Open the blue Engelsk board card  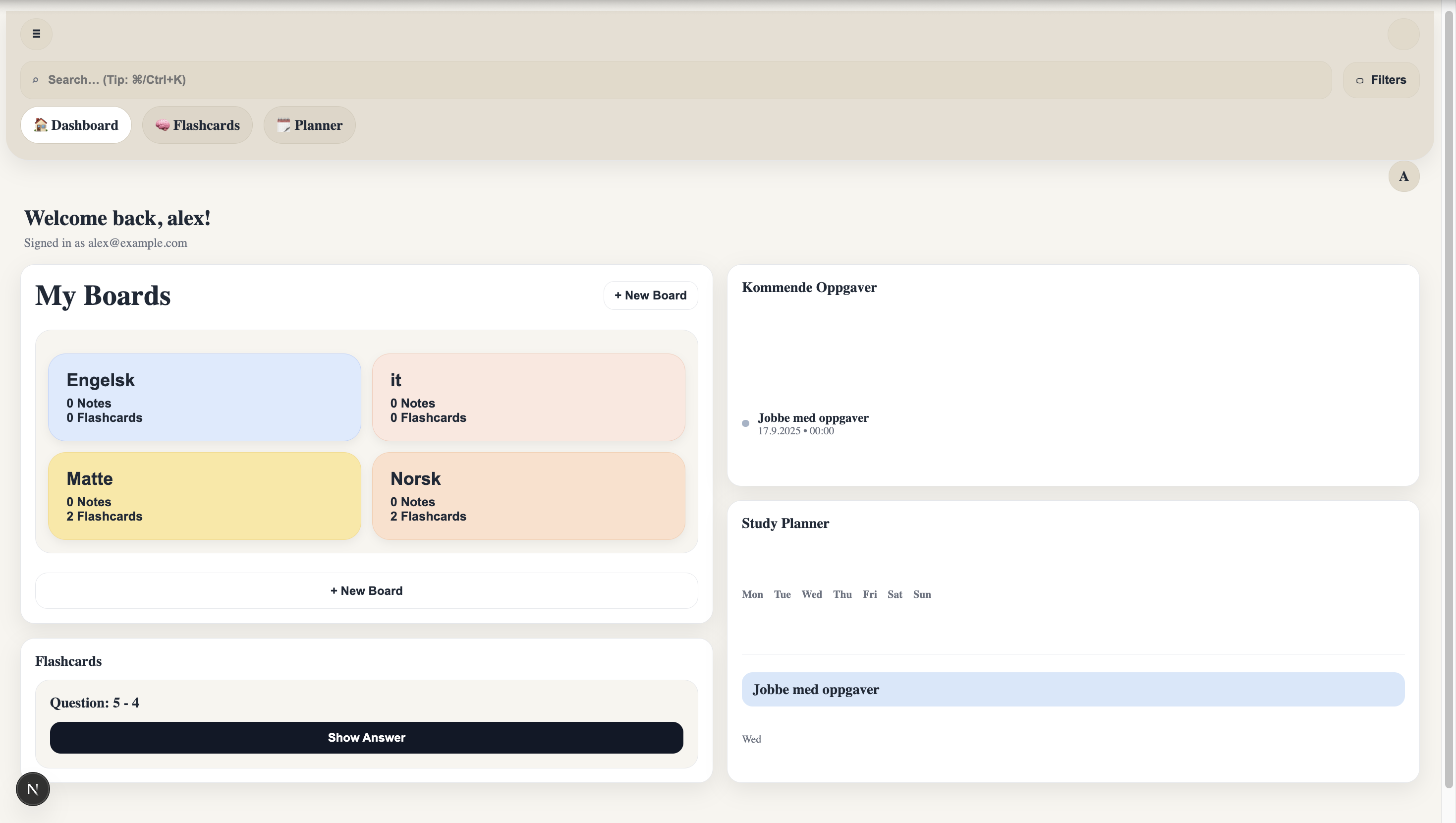(205, 397)
